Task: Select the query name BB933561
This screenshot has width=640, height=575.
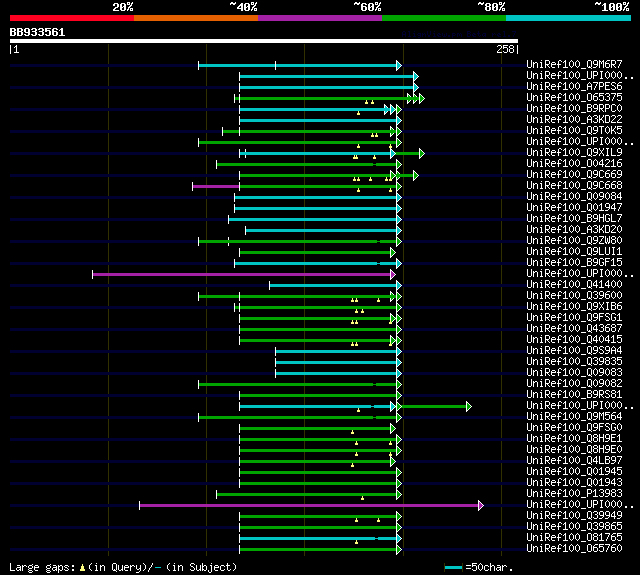Action: pyautogui.click(x=37, y=32)
